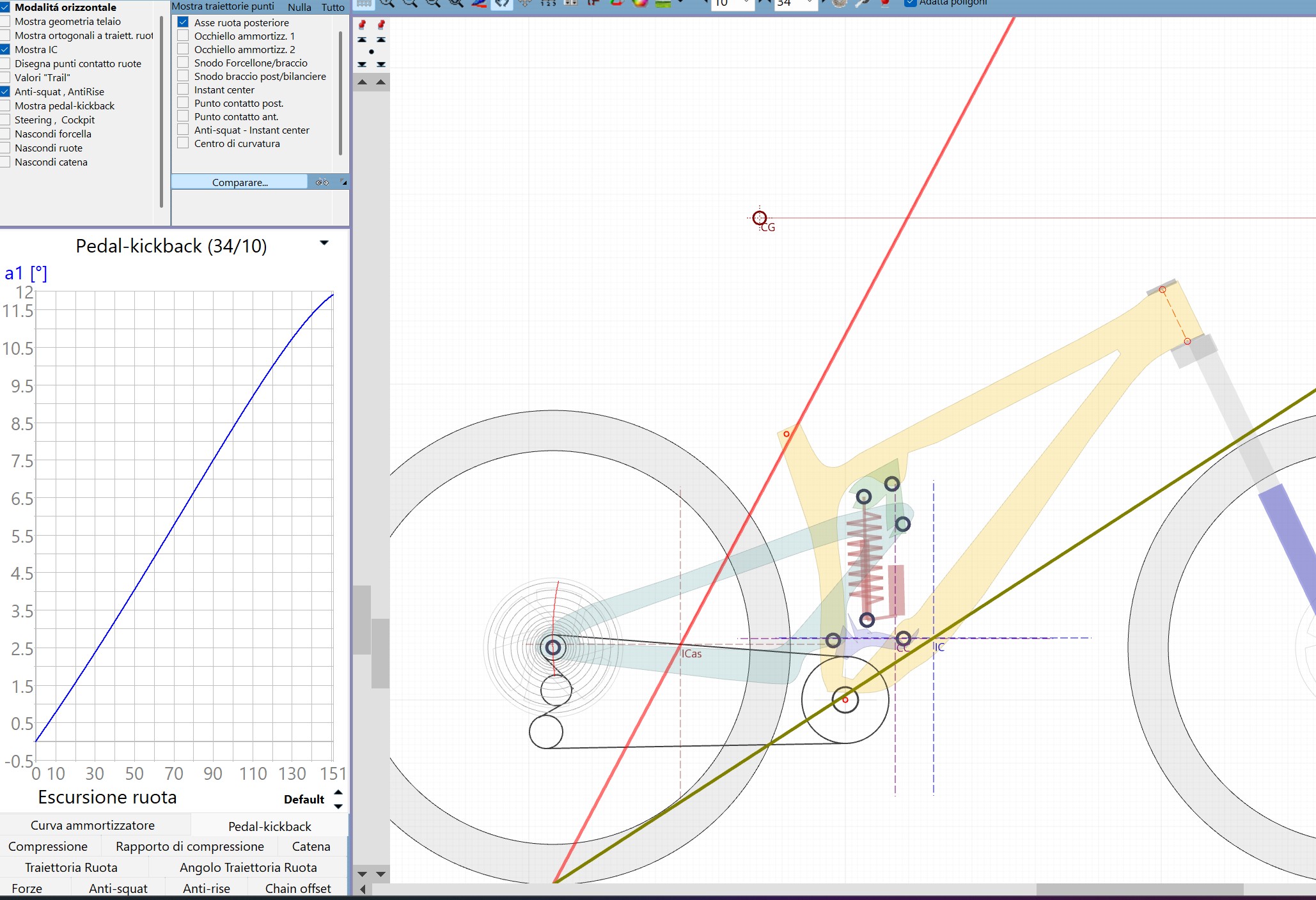Expand small arrow next to Comparare
The image size is (1316, 900).
coord(344,183)
